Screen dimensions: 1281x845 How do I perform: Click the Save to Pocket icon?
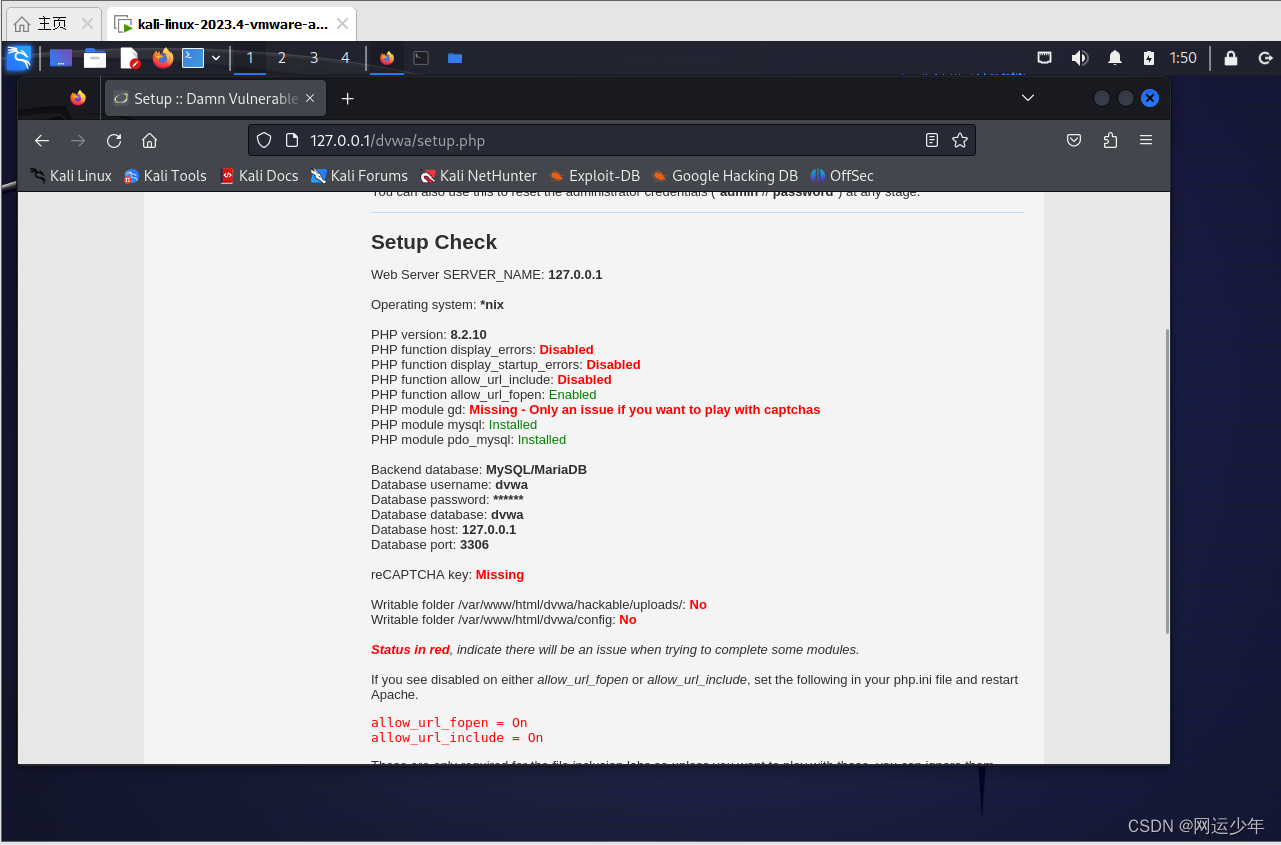point(1074,140)
